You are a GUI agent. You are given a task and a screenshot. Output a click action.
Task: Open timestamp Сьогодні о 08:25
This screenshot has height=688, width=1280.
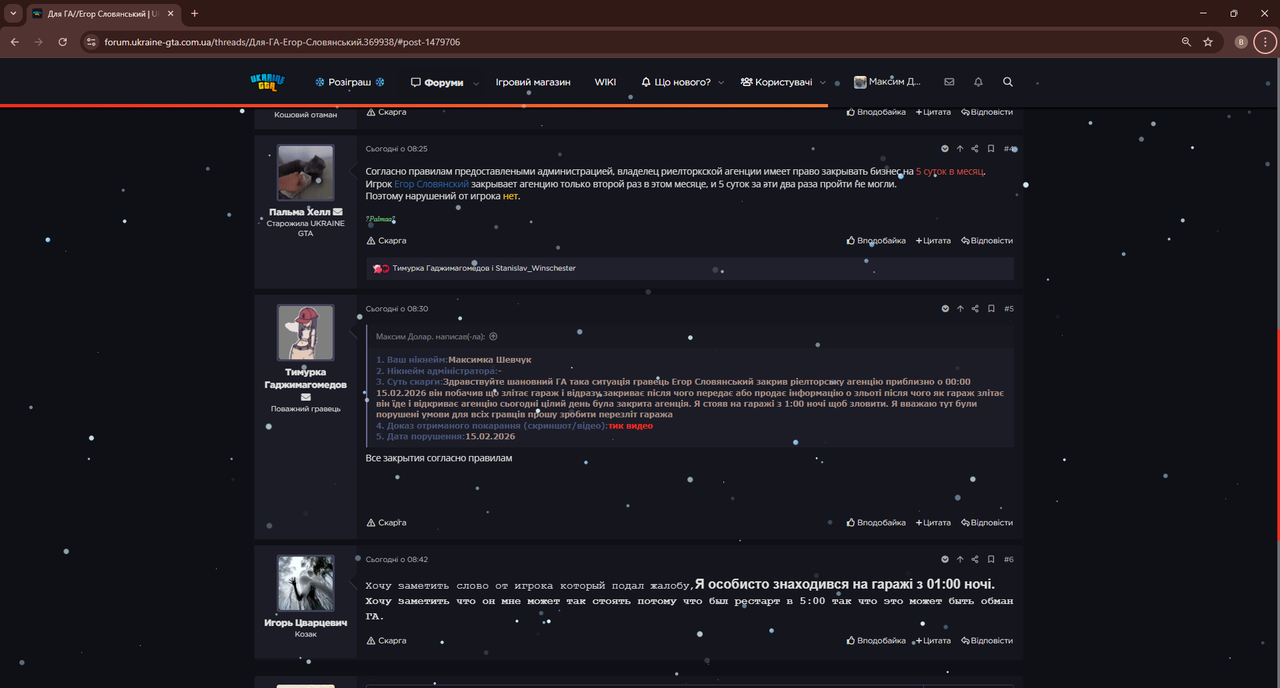point(397,149)
